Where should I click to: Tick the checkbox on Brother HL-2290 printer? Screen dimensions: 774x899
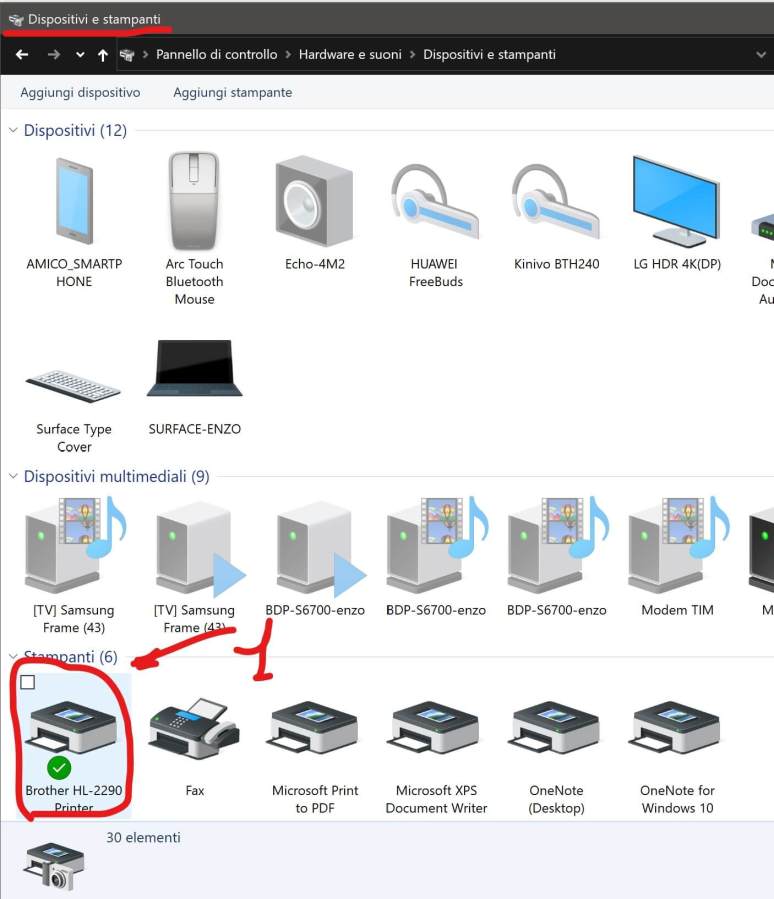[x=28, y=682]
